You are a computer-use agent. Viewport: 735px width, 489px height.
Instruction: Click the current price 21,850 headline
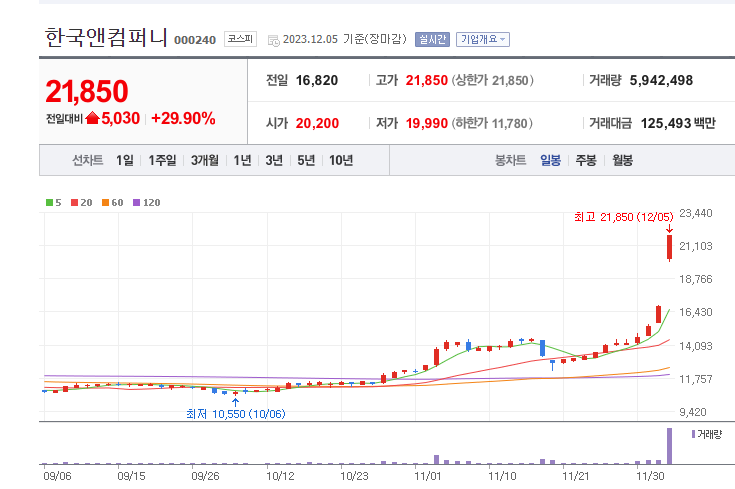[87, 91]
